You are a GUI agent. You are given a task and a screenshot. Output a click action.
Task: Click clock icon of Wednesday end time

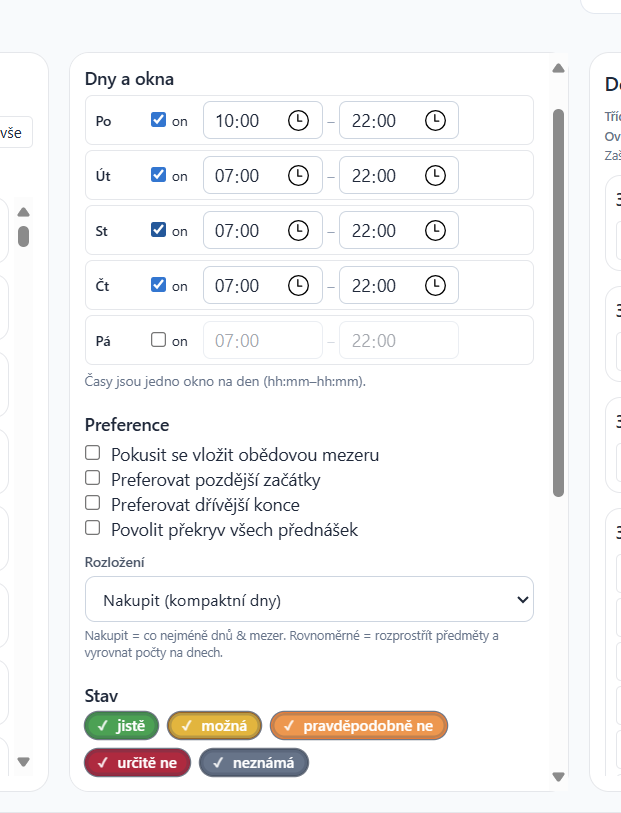point(435,231)
